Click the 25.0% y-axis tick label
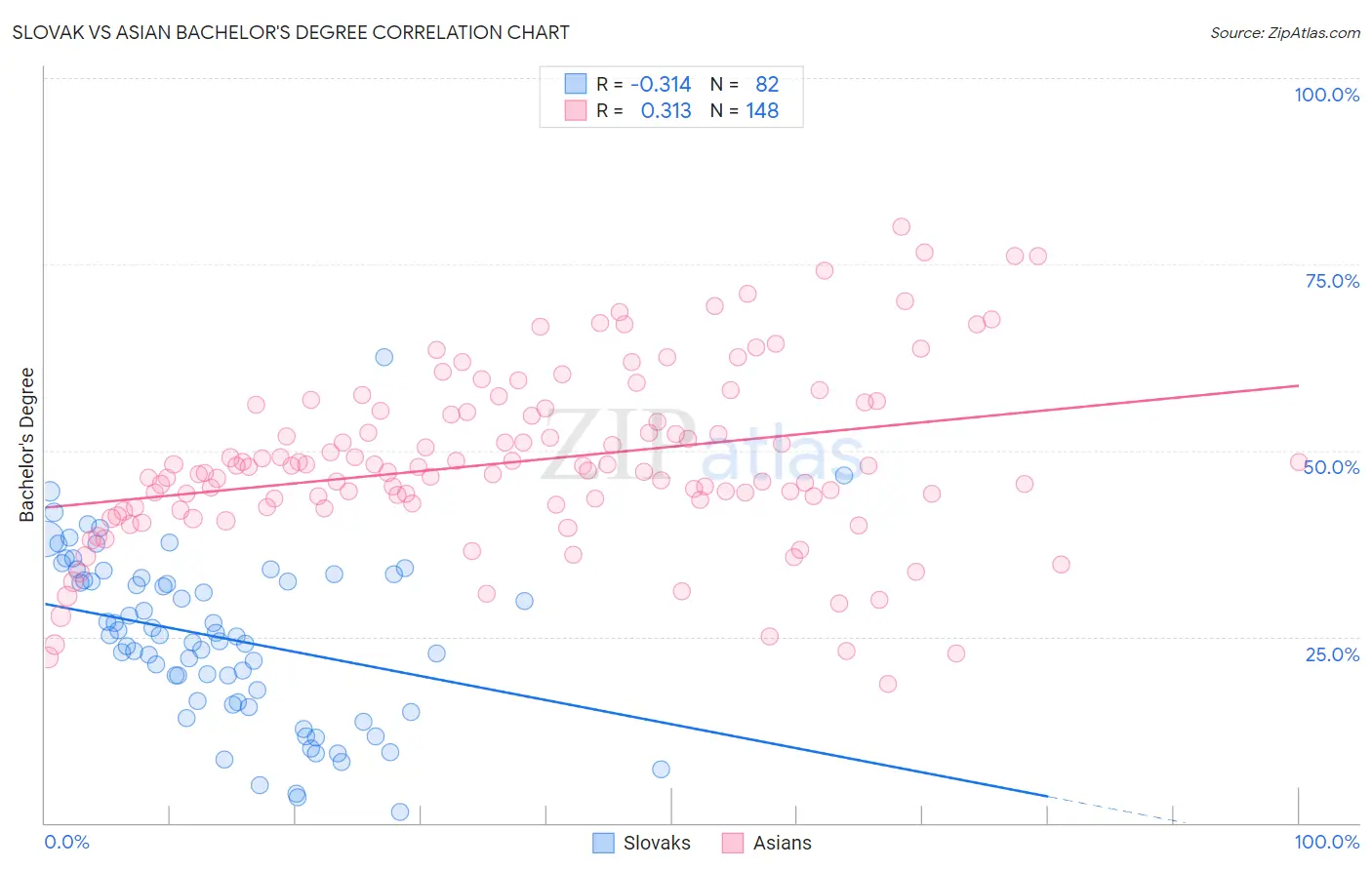This screenshot has height=870, width=1372. (1333, 653)
